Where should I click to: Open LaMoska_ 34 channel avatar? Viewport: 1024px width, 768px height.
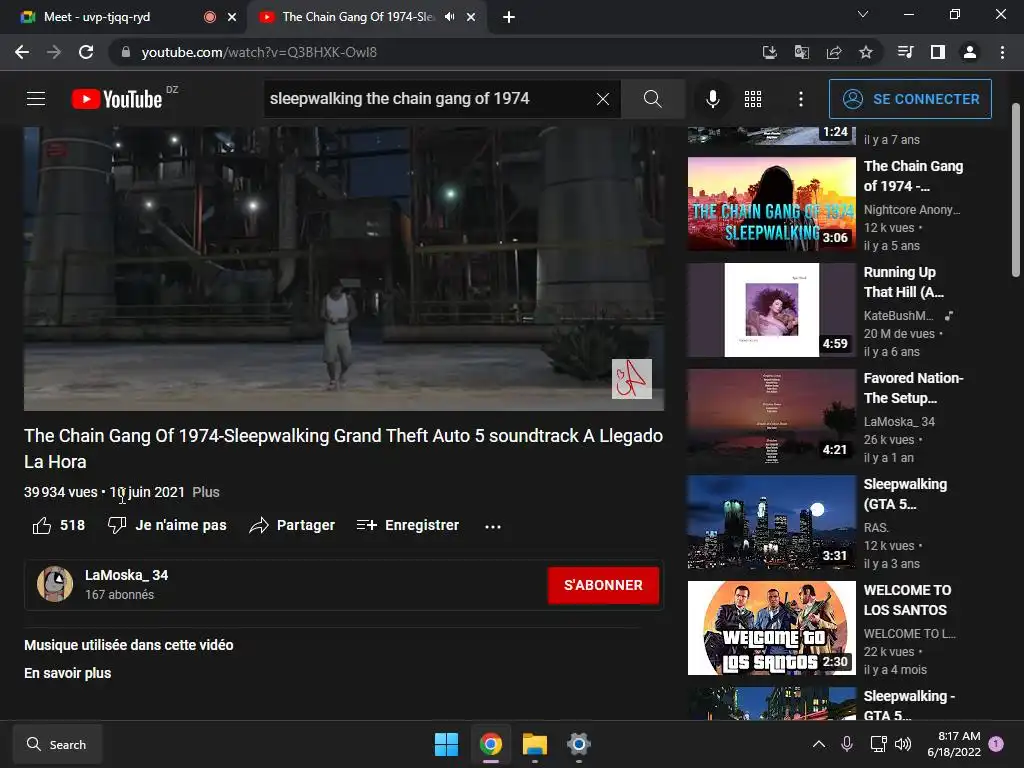click(55, 584)
